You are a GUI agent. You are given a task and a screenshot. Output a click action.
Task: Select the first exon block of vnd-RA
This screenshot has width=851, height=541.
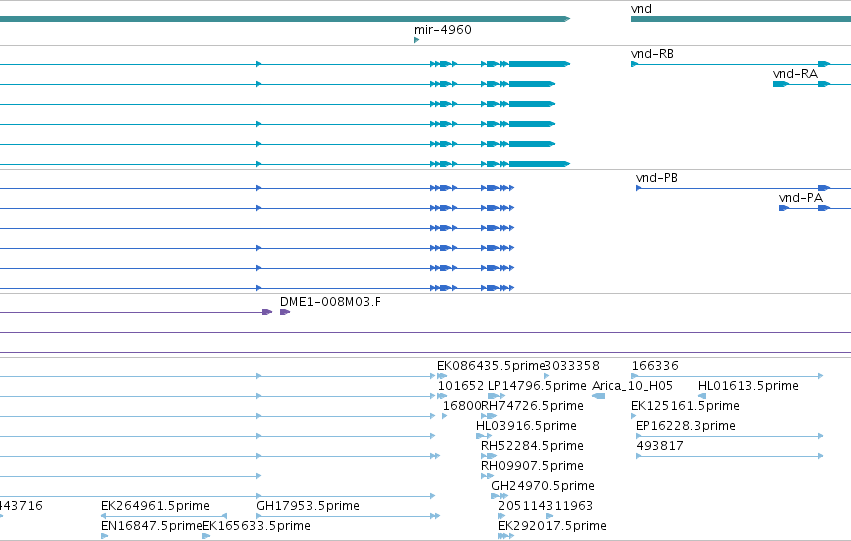780,84
